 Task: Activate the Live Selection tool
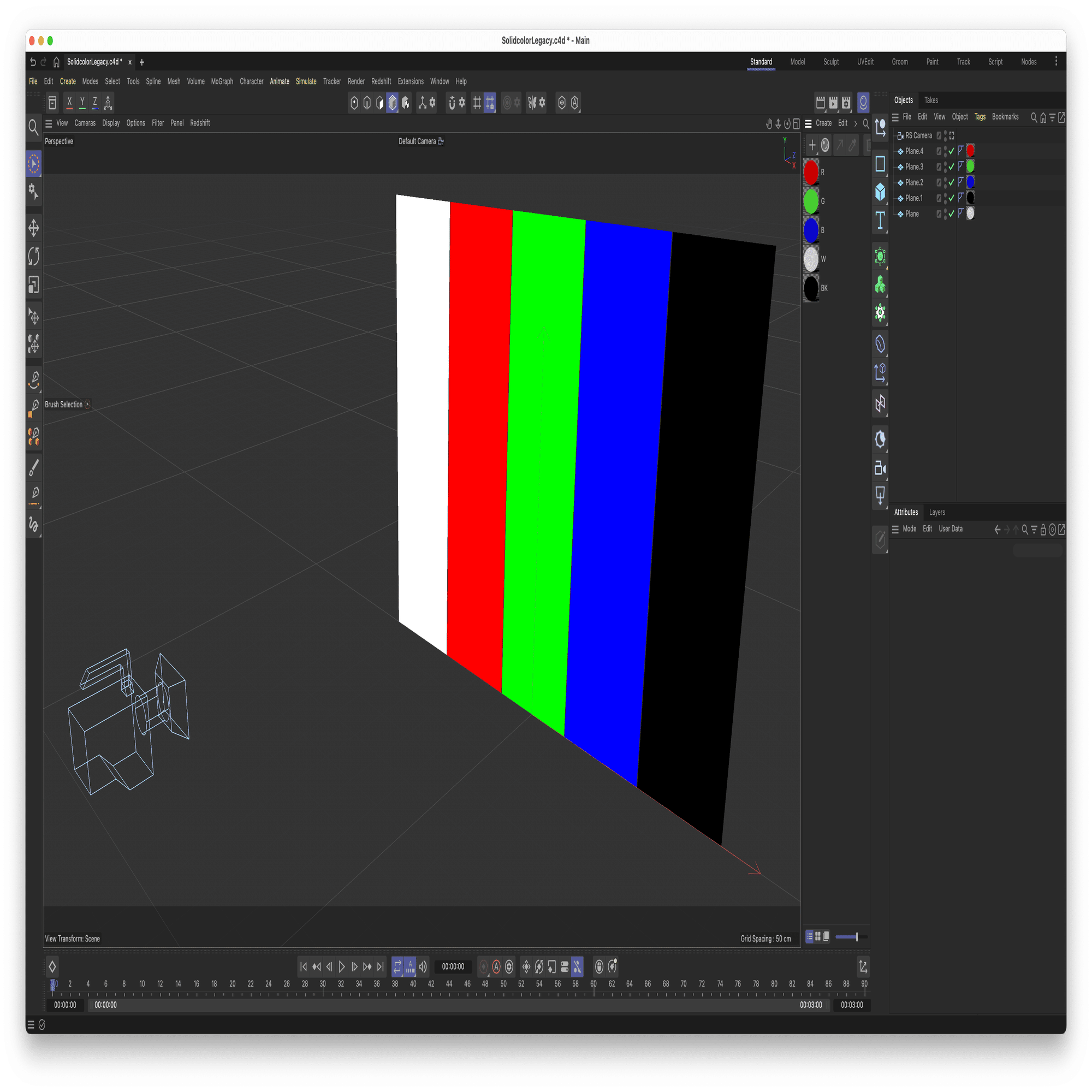click(33, 163)
